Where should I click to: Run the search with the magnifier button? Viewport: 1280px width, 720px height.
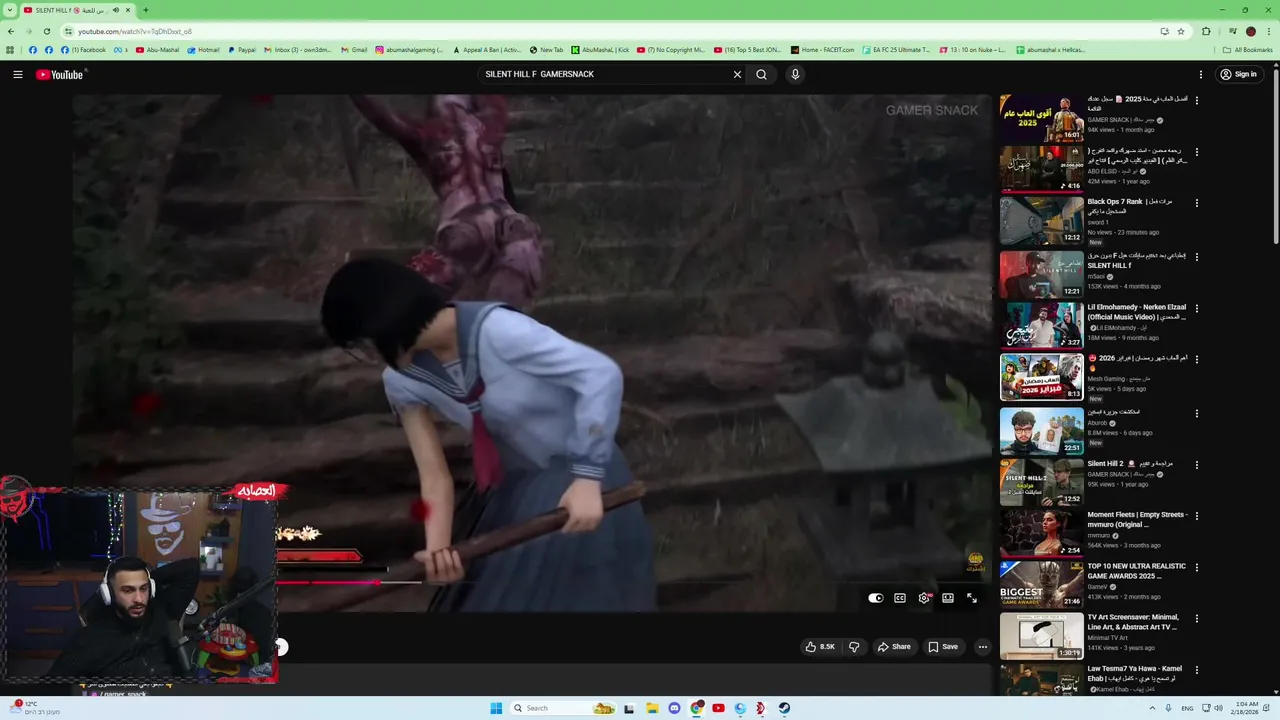click(x=761, y=74)
